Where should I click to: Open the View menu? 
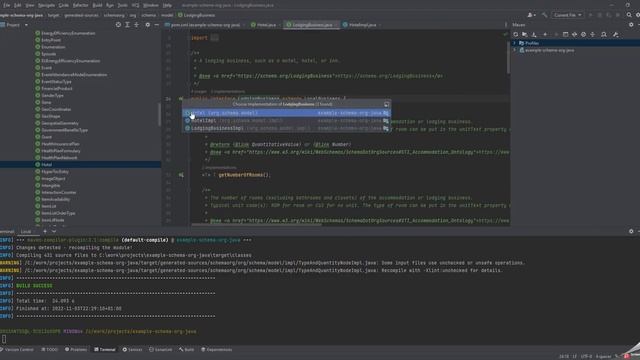[30, 5]
